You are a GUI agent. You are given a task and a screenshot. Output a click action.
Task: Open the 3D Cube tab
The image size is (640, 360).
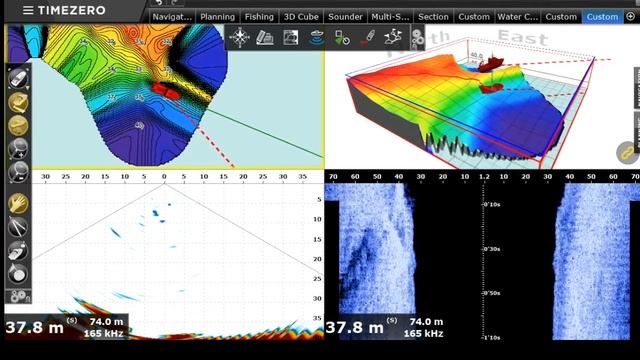click(x=301, y=17)
